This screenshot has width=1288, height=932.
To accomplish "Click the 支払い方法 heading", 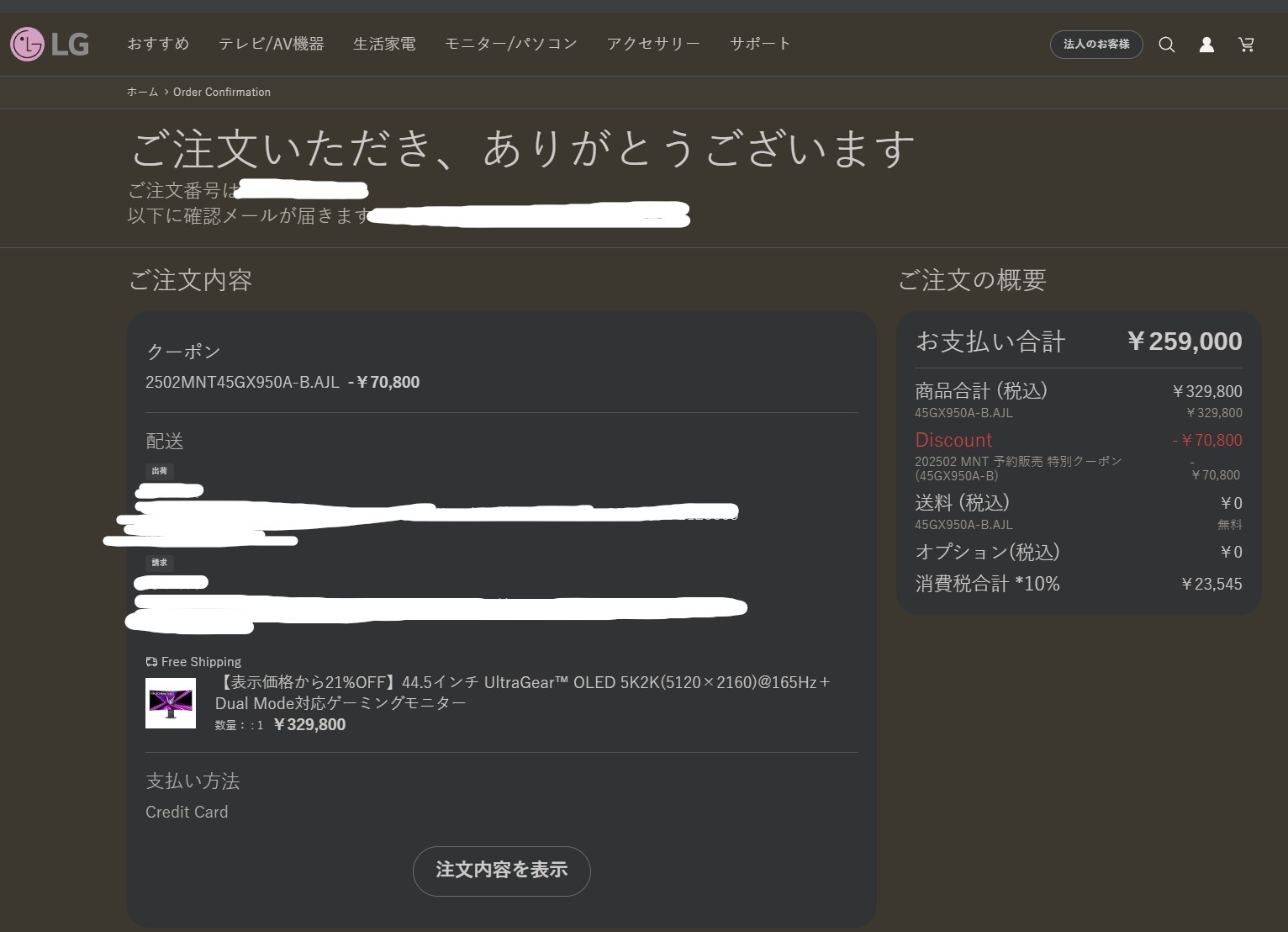I will (193, 781).
